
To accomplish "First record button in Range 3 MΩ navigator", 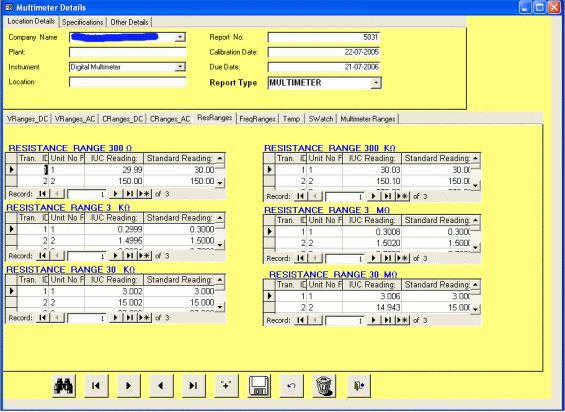I will pos(301,258).
